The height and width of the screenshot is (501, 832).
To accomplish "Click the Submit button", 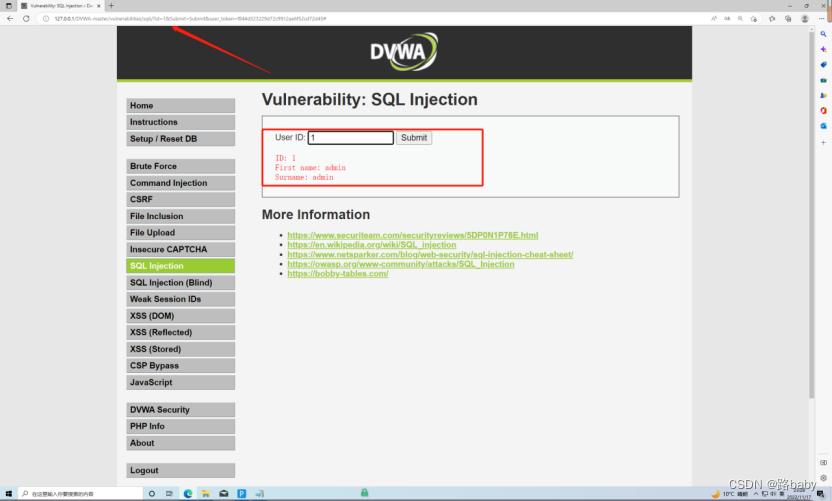I will click(x=414, y=137).
